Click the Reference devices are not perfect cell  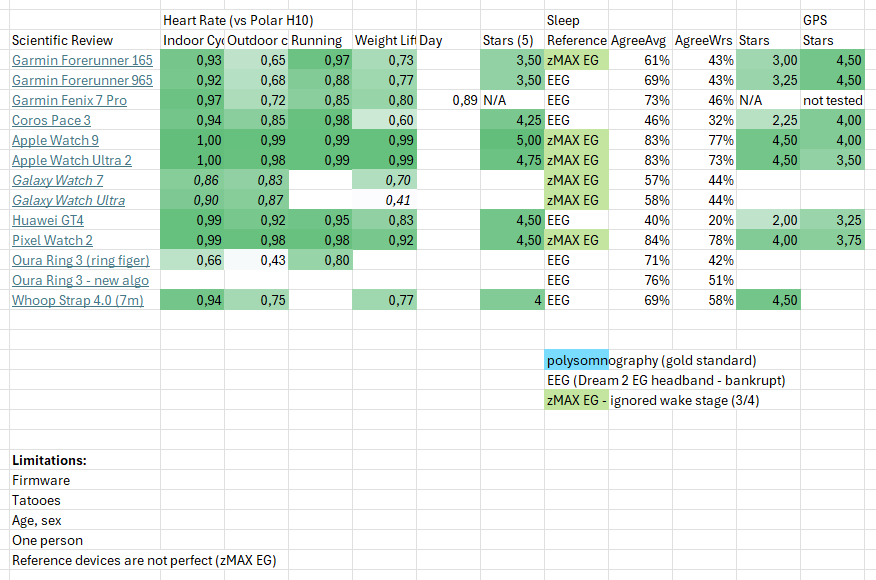pyautogui.click(x=143, y=560)
